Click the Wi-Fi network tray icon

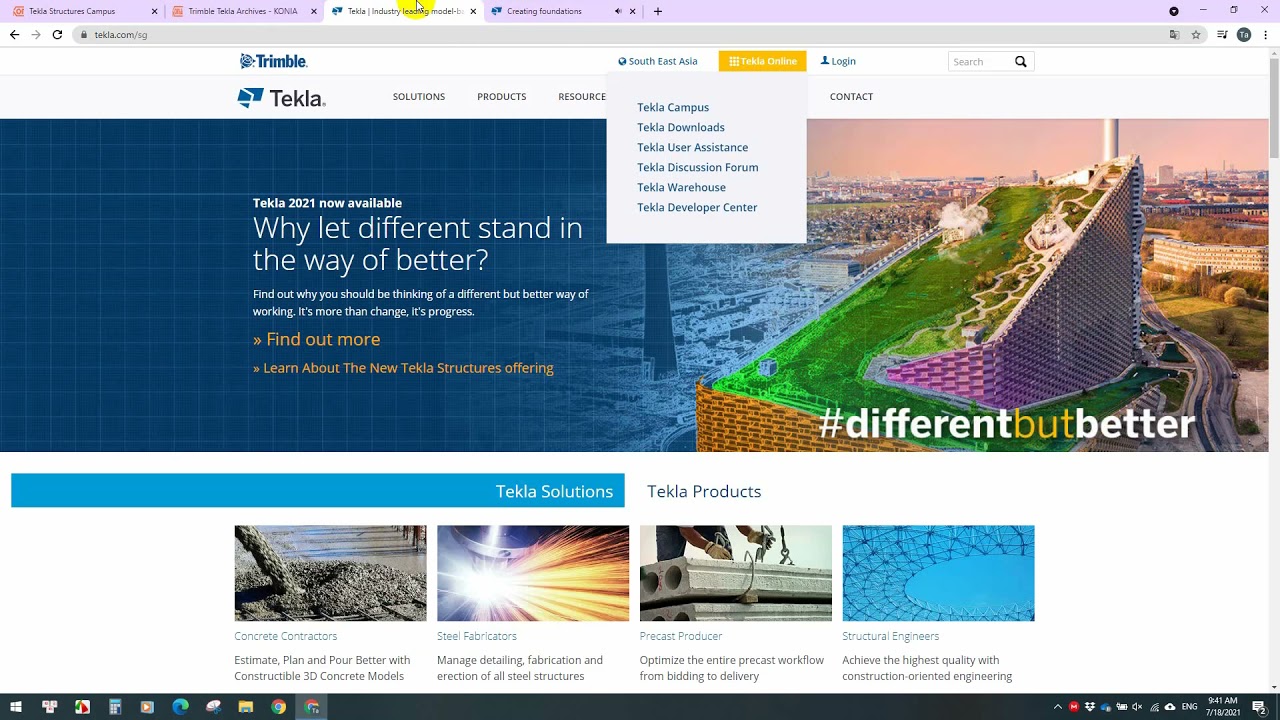coord(1154,707)
